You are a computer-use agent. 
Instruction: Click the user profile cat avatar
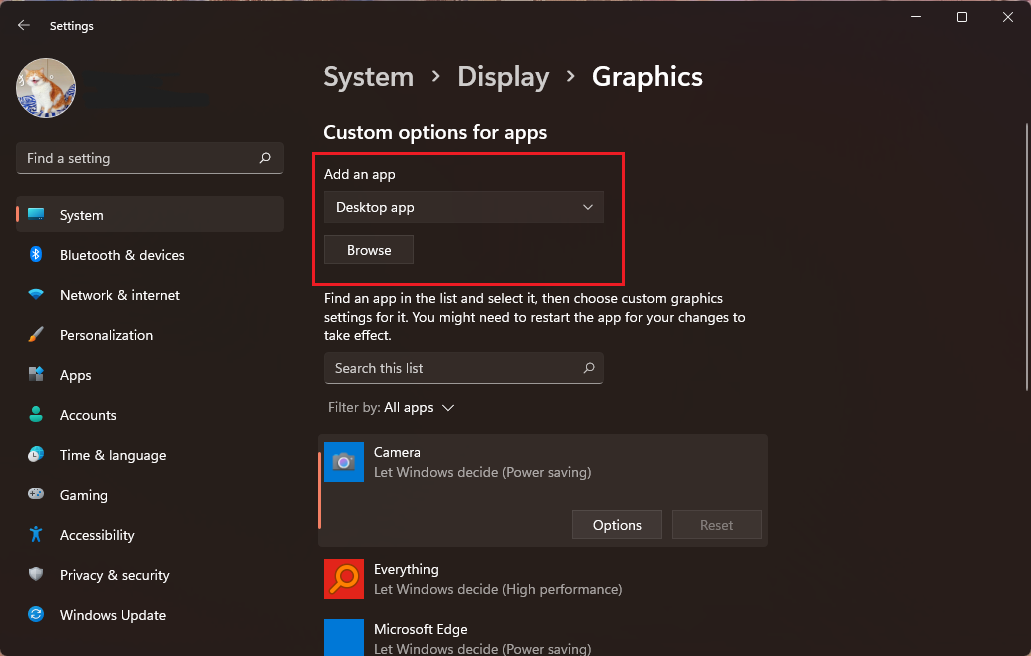(x=46, y=88)
